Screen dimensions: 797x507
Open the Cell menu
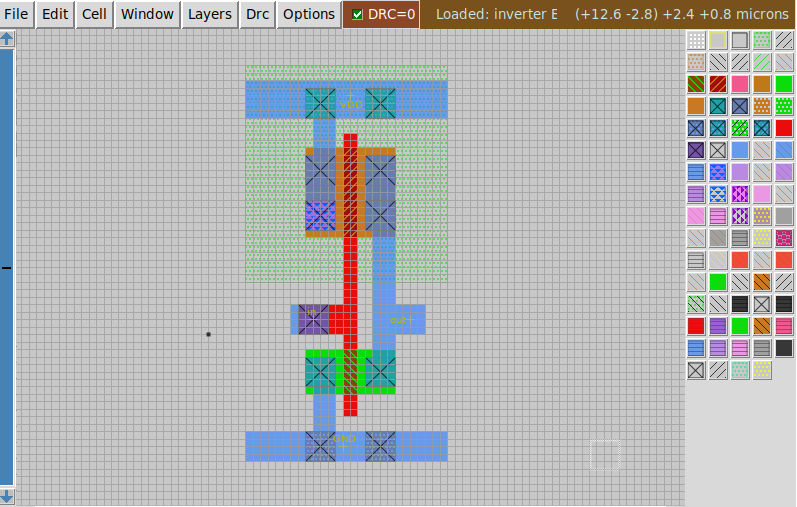click(94, 14)
